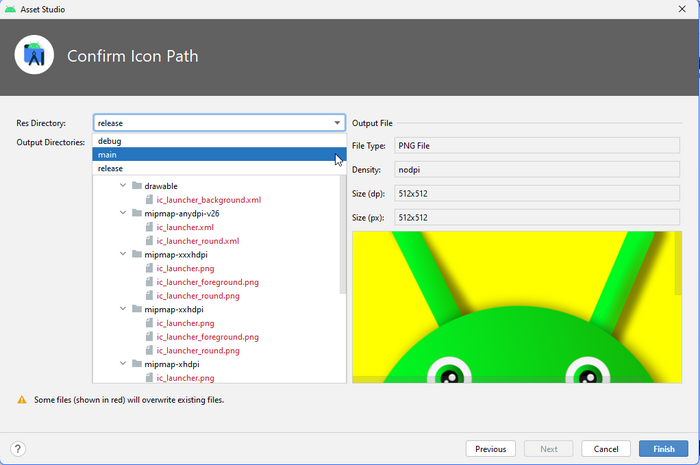Choose 'debug' from the dropdown list
Screen dimensions: 700x465
(x=110, y=141)
